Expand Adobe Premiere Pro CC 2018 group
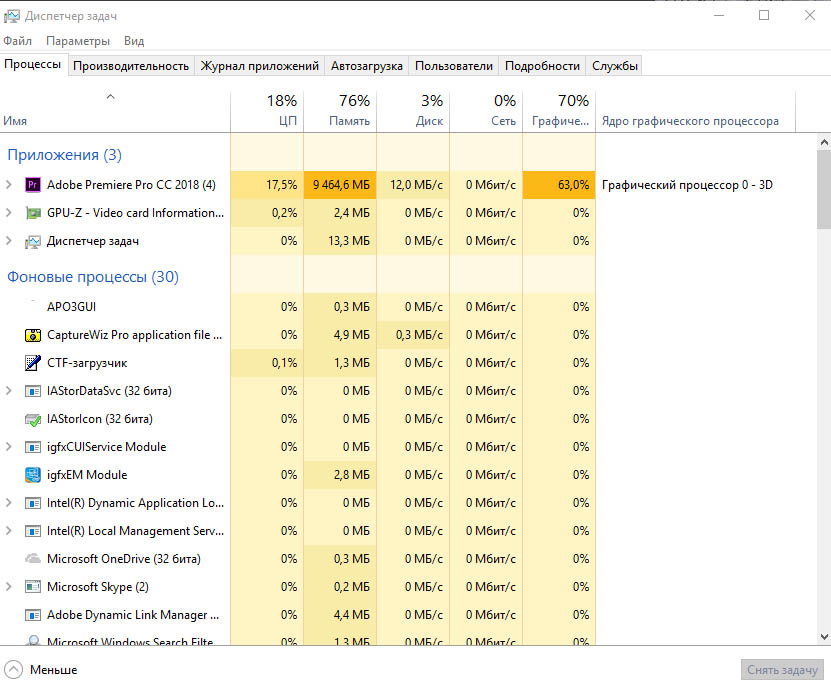The width and height of the screenshot is (831, 684). pyautogui.click(x=8, y=185)
